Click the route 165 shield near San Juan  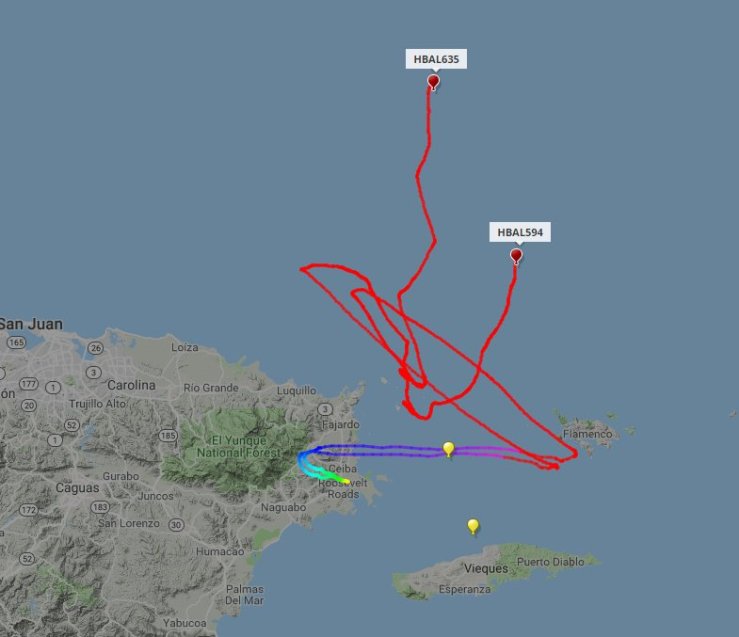[16, 343]
